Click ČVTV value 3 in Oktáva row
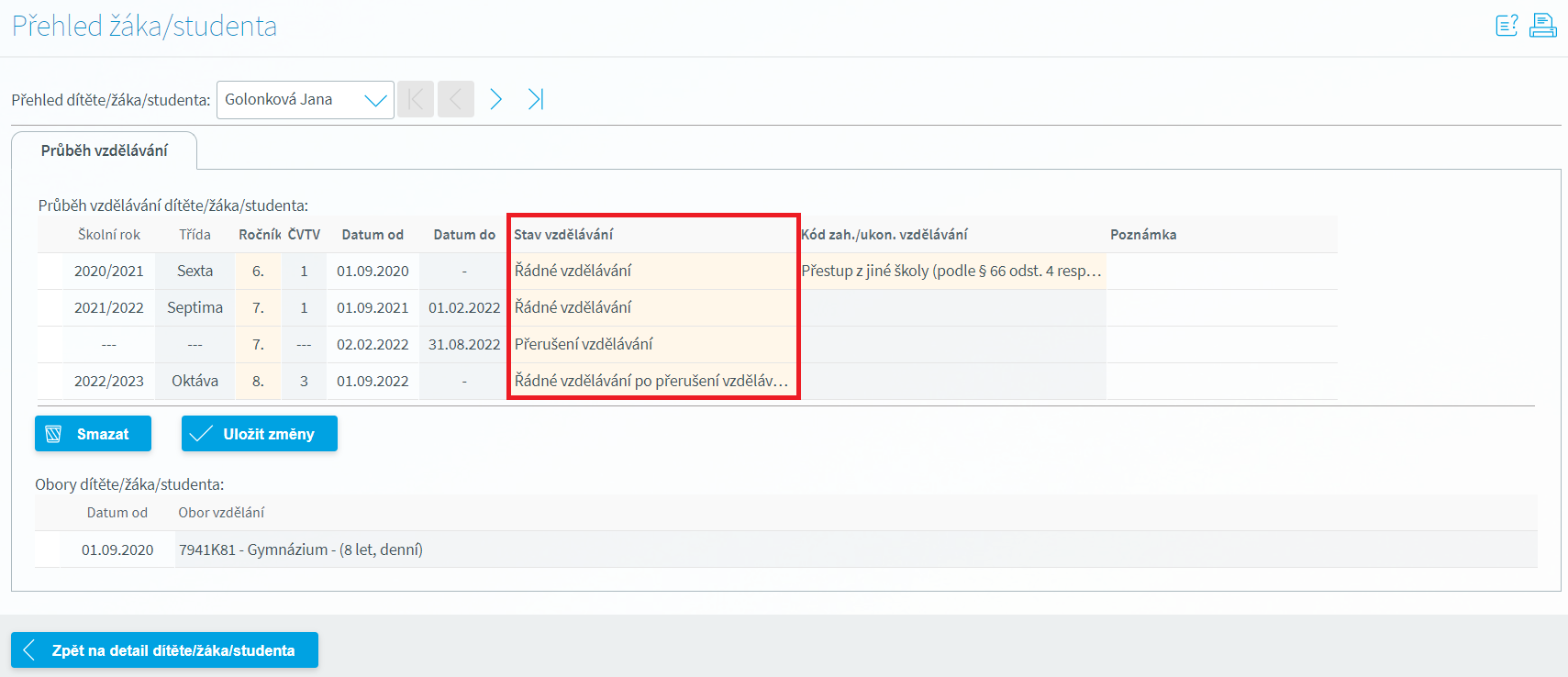Screen dimensions: 1568x677 304,382
